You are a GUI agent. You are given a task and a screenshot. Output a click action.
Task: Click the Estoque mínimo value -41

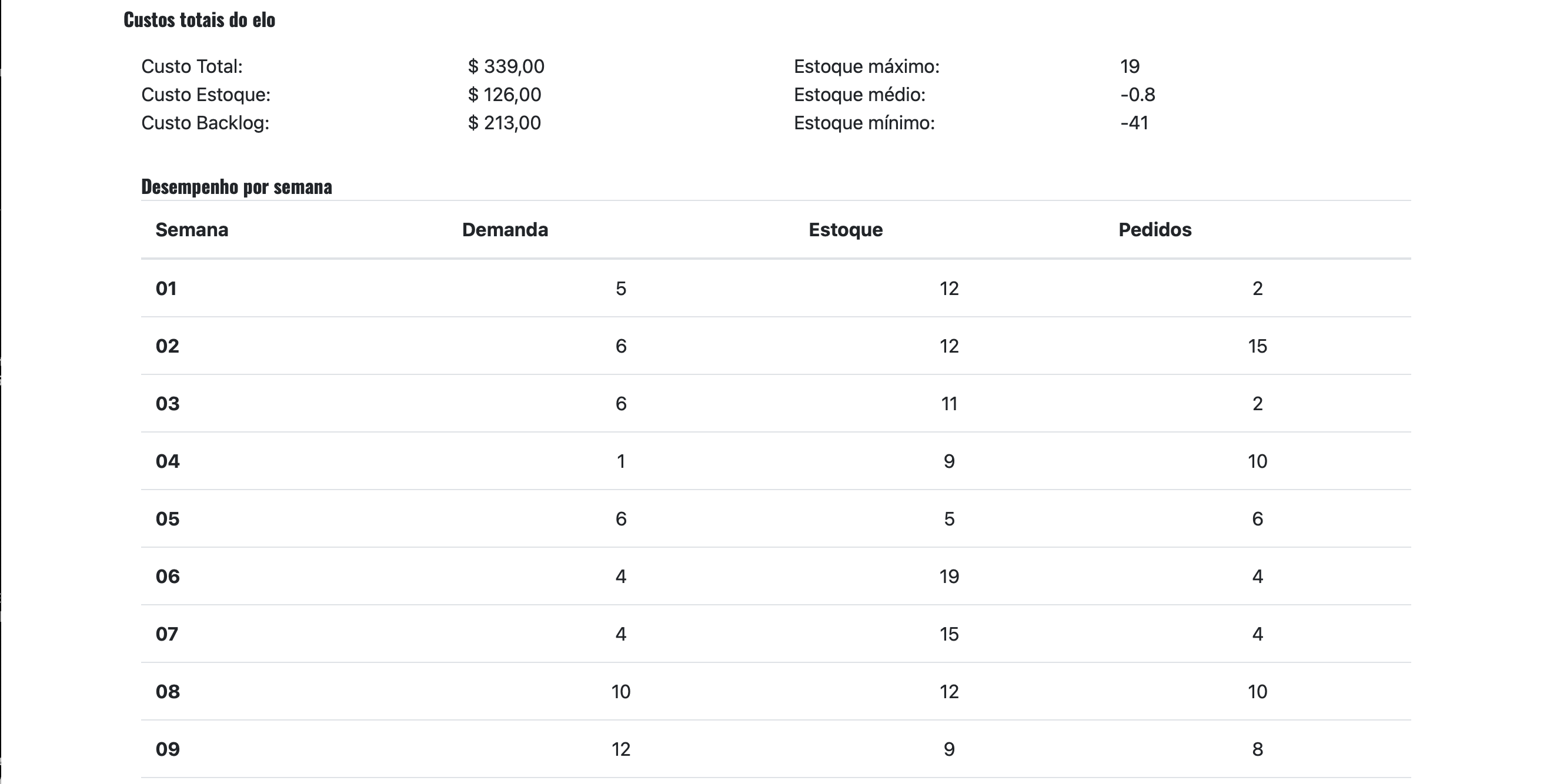pyautogui.click(x=1134, y=123)
